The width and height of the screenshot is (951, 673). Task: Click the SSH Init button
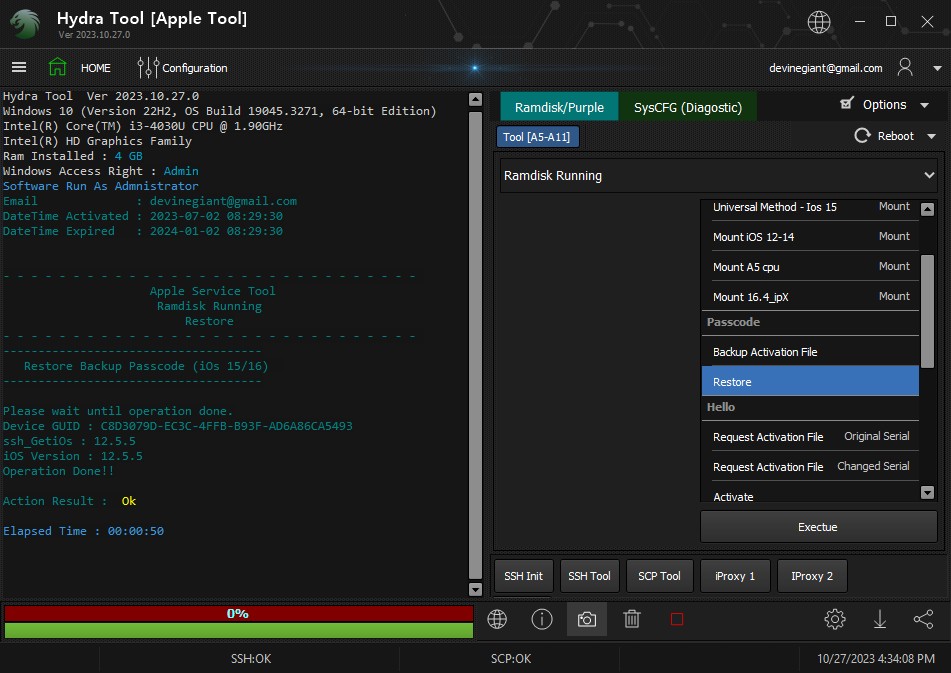523,576
